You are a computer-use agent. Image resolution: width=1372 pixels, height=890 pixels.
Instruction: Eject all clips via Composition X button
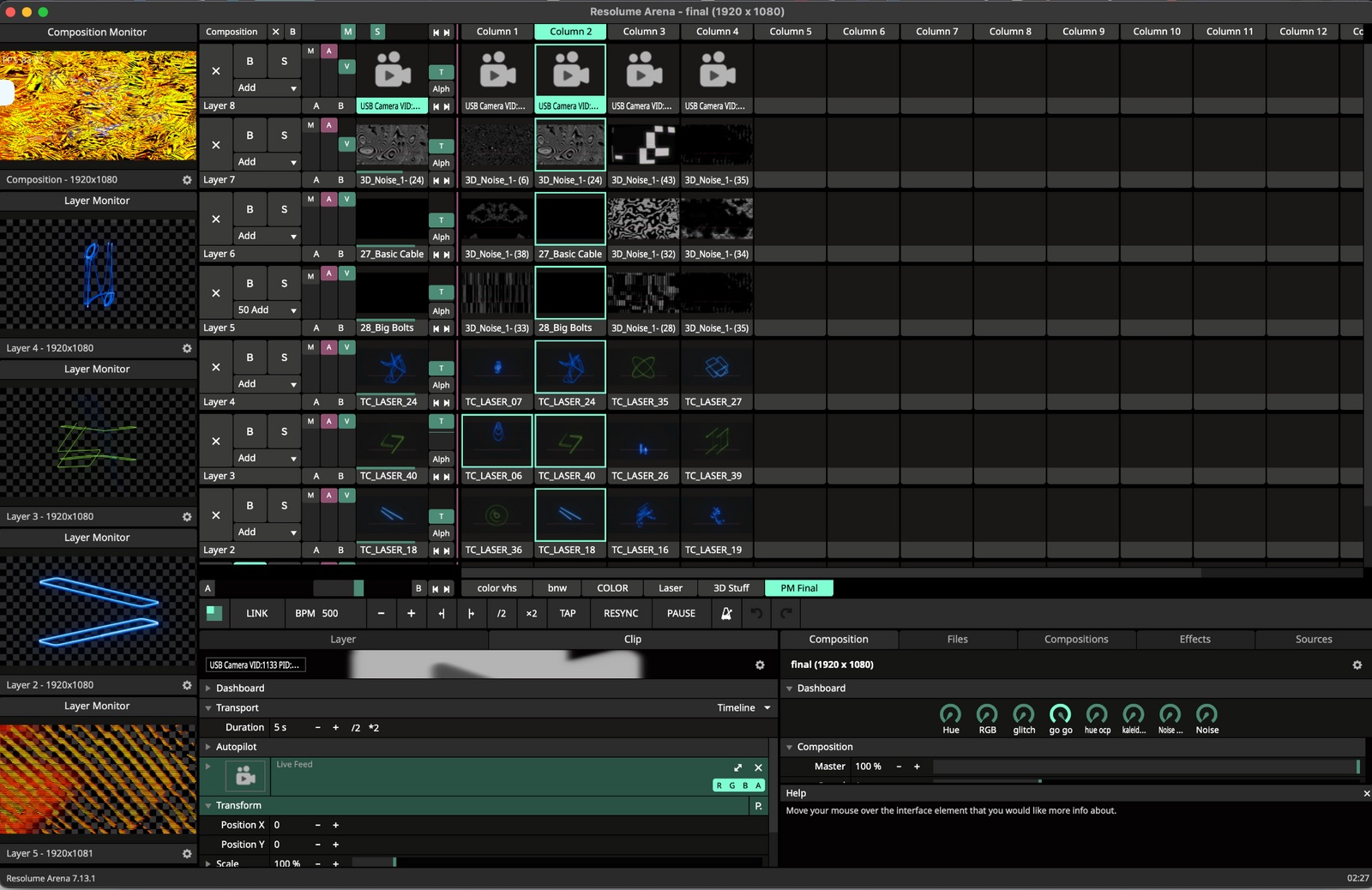point(275,32)
